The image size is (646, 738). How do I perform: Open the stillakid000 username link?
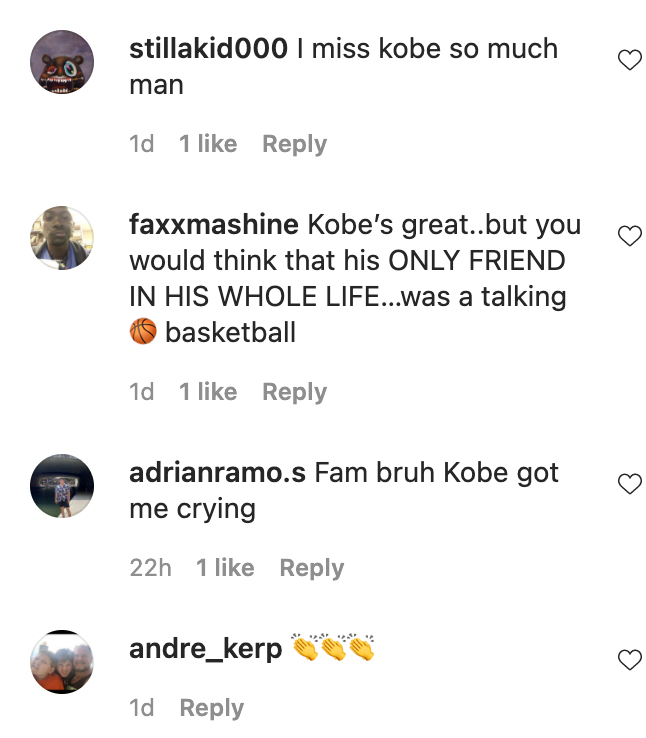point(209,49)
